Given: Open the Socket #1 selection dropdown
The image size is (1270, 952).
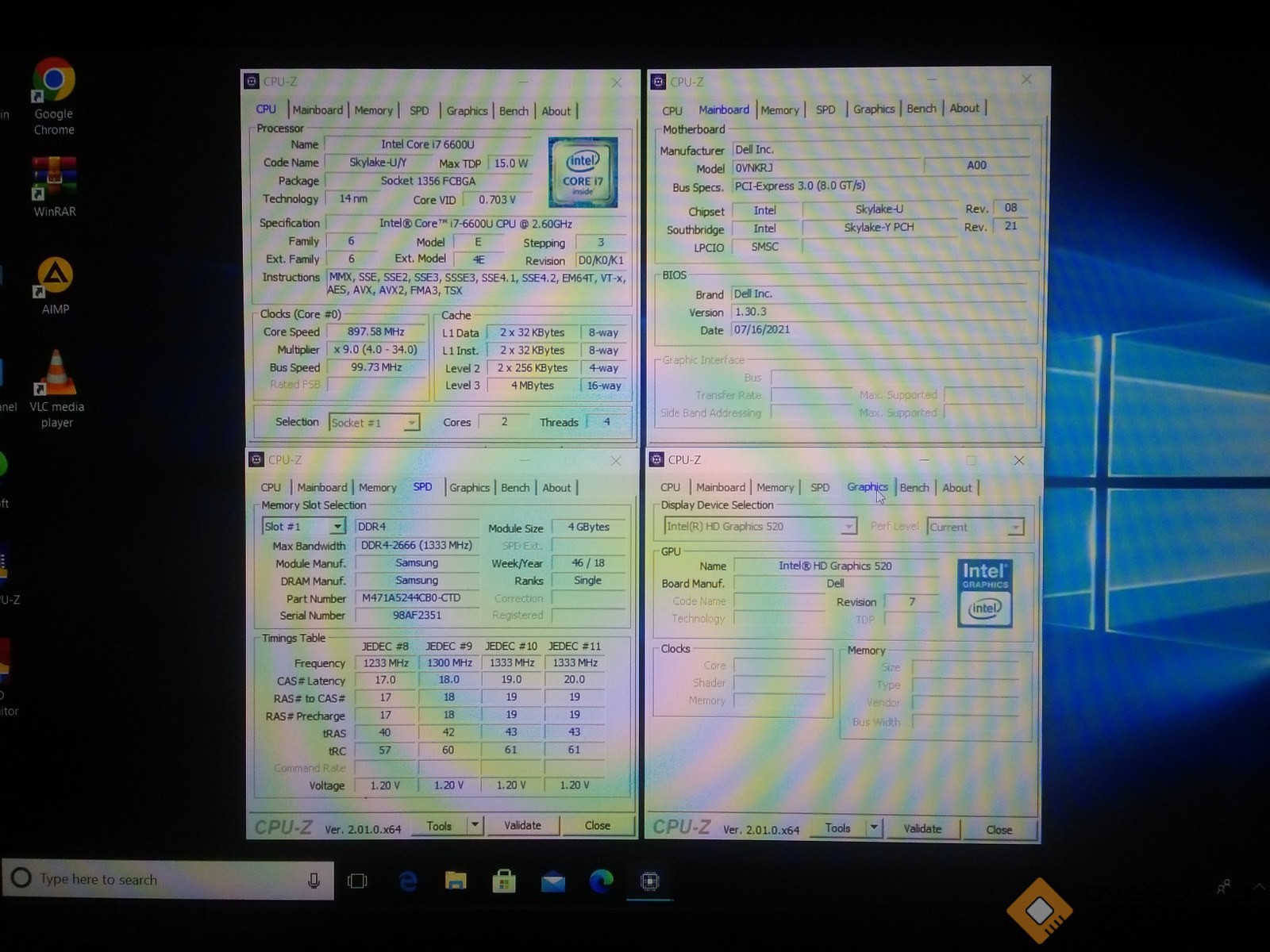Looking at the screenshot, I should point(374,423).
